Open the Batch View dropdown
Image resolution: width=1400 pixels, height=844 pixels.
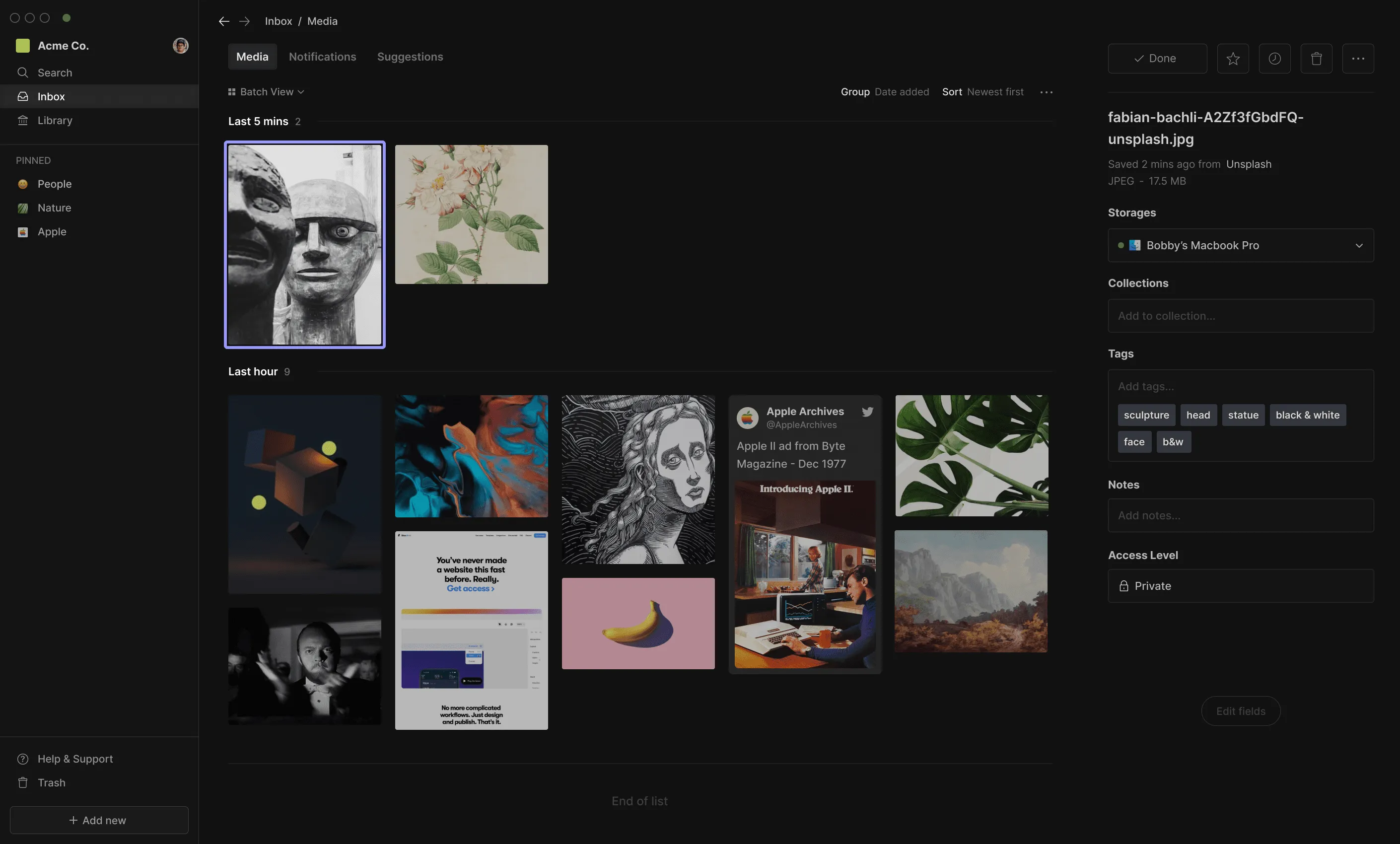click(267, 92)
